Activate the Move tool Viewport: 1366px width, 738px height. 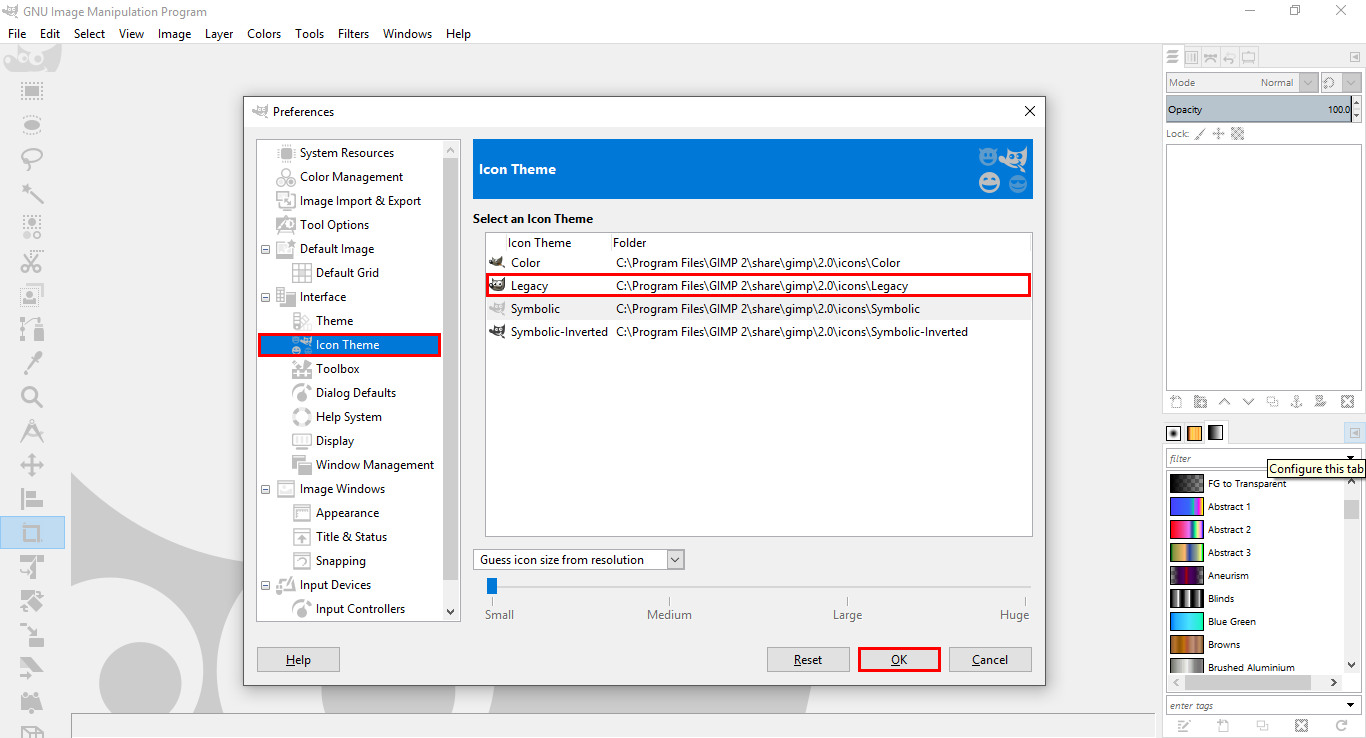32,465
